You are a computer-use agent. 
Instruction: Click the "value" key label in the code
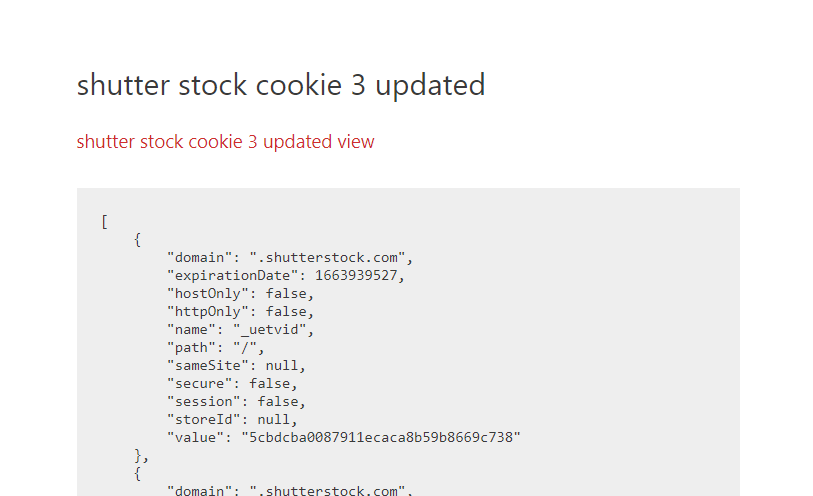point(195,437)
